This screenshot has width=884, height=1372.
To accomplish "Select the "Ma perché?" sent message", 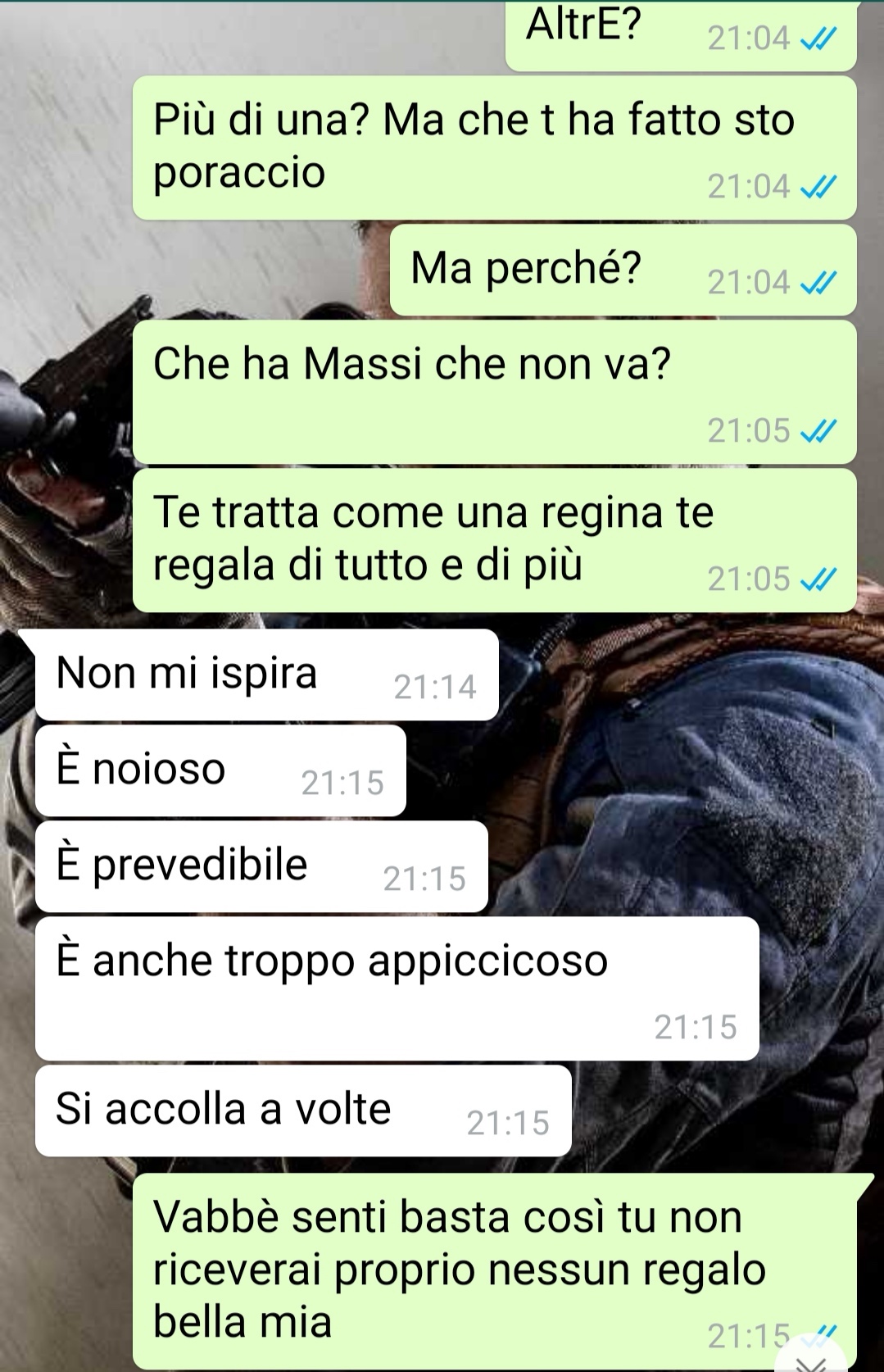I will 623,270.
